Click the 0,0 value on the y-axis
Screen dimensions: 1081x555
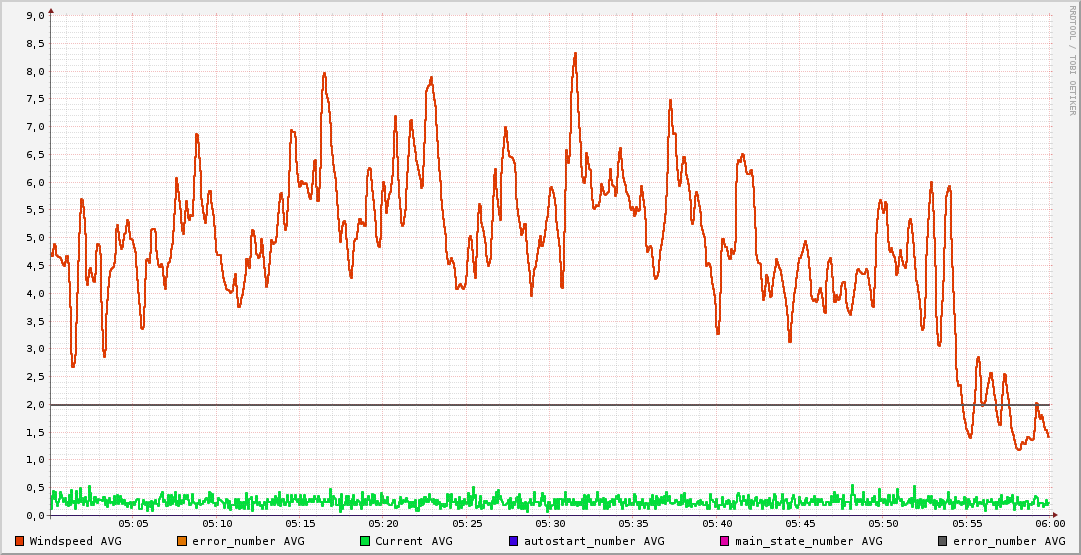[34, 515]
